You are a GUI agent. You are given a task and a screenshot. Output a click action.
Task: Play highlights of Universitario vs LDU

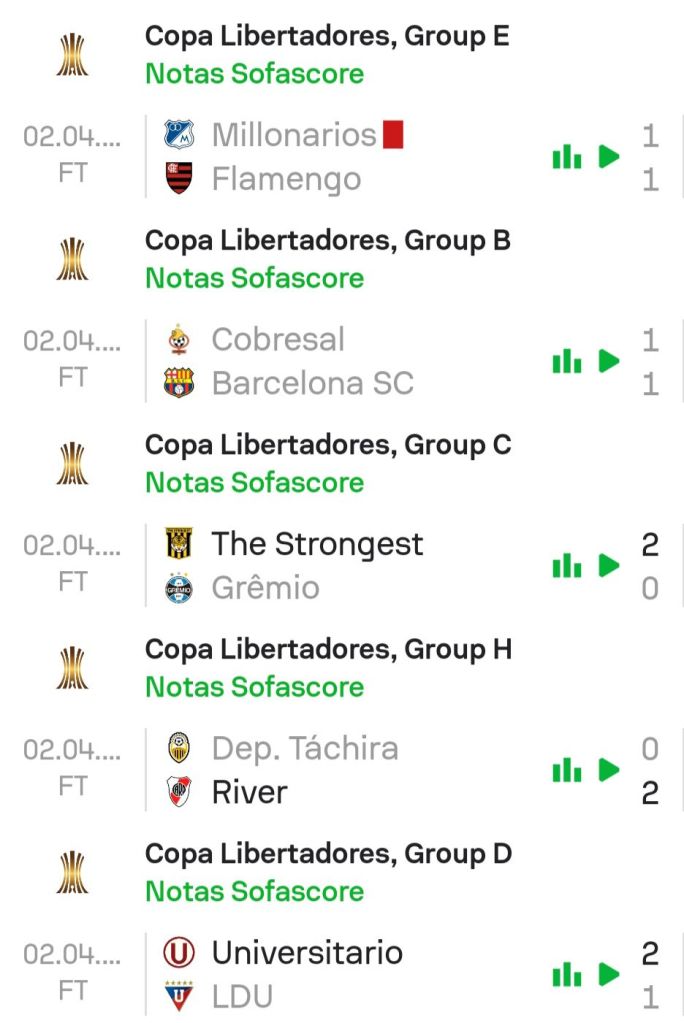coord(609,974)
